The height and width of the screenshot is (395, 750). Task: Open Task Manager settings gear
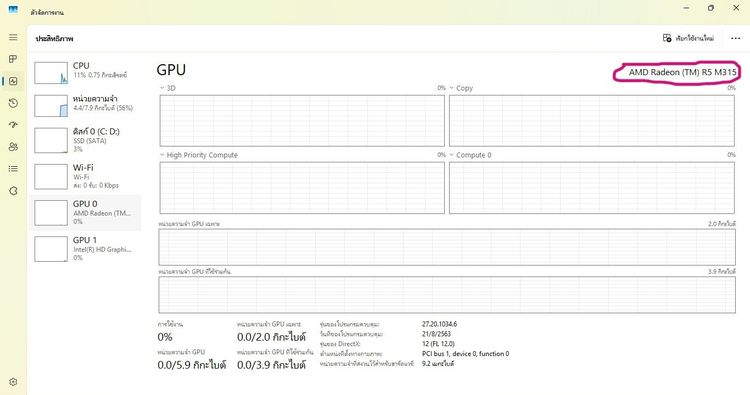(13, 382)
